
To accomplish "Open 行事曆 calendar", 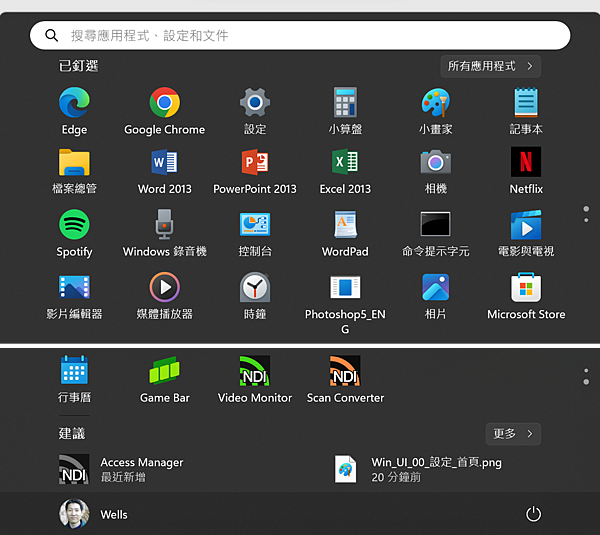I will (x=74, y=379).
